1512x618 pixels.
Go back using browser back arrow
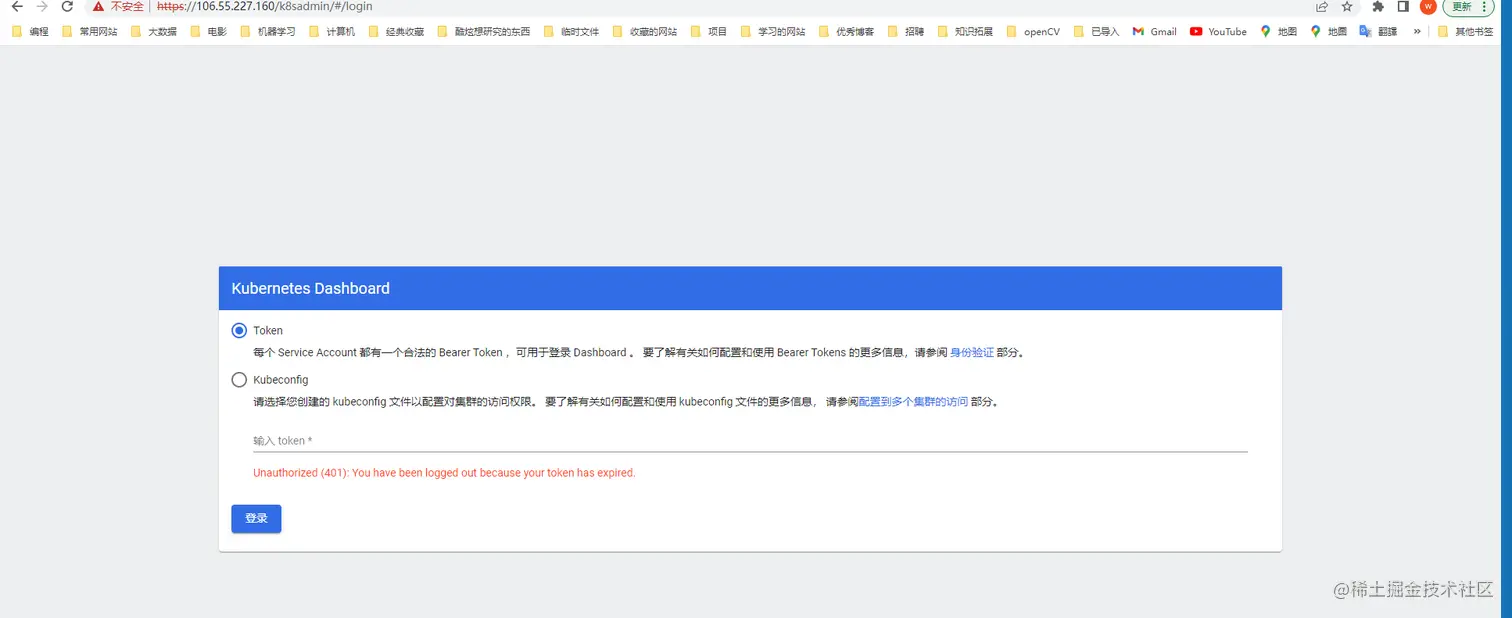click(x=16, y=6)
